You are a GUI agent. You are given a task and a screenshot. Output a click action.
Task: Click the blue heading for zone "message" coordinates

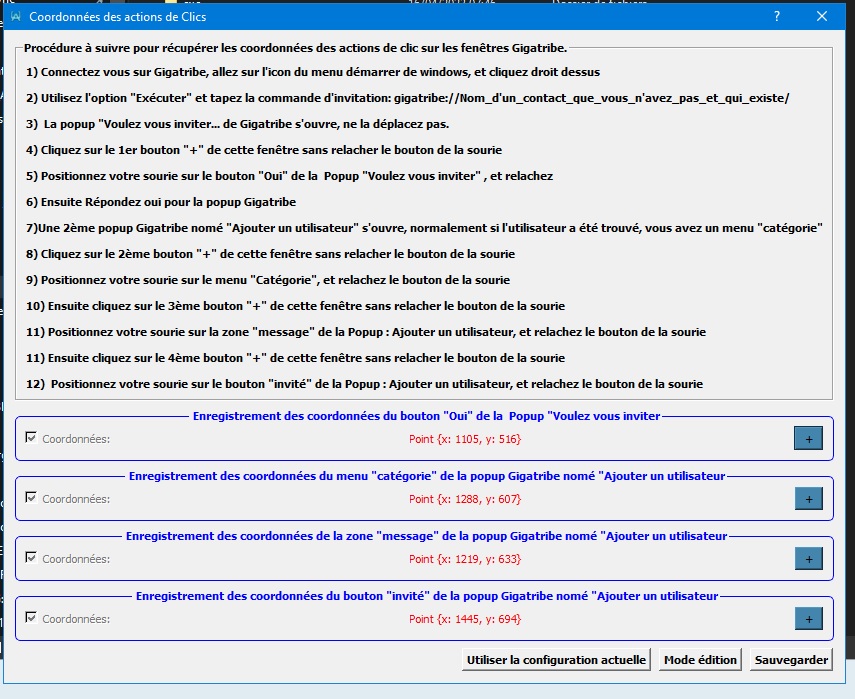coord(426,536)
